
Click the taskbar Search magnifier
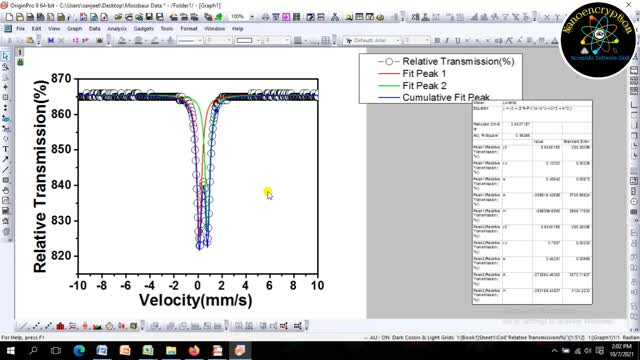(33, 350)
